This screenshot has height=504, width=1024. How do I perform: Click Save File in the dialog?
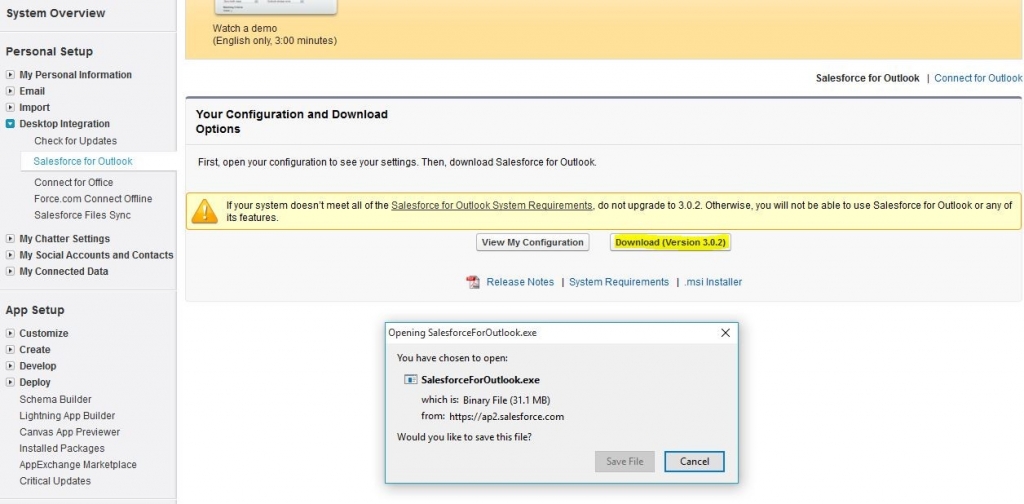point(625,462)
